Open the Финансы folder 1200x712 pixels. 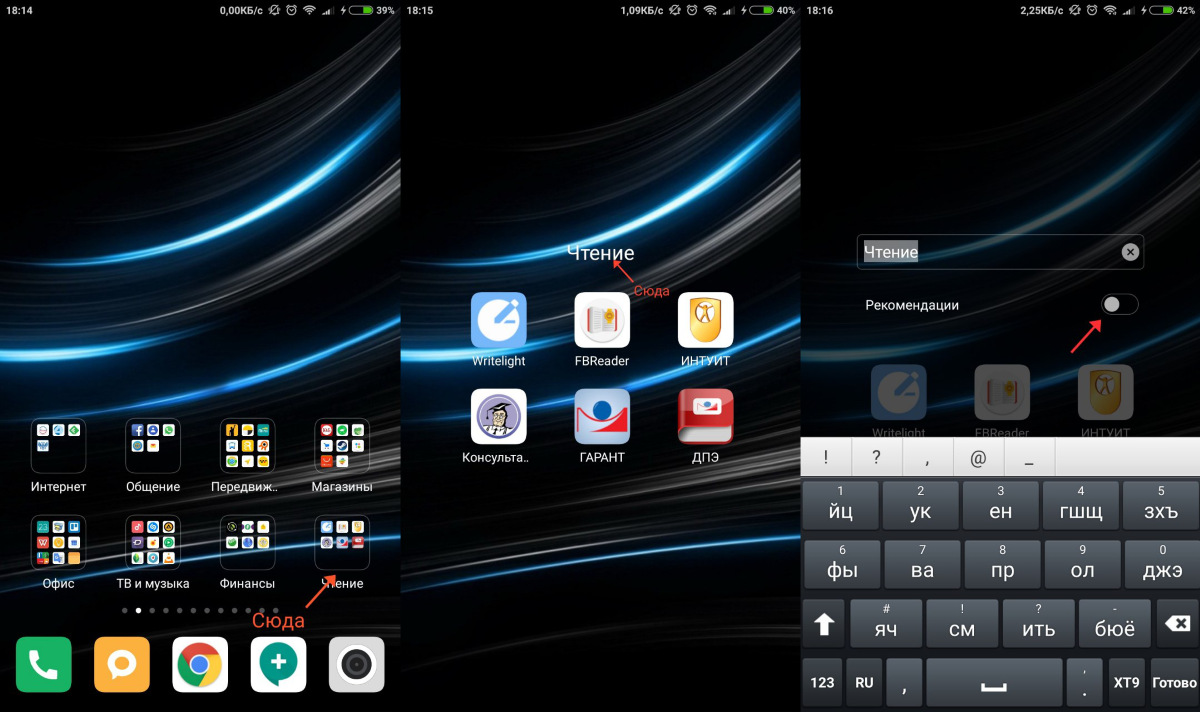coord(248,542)
